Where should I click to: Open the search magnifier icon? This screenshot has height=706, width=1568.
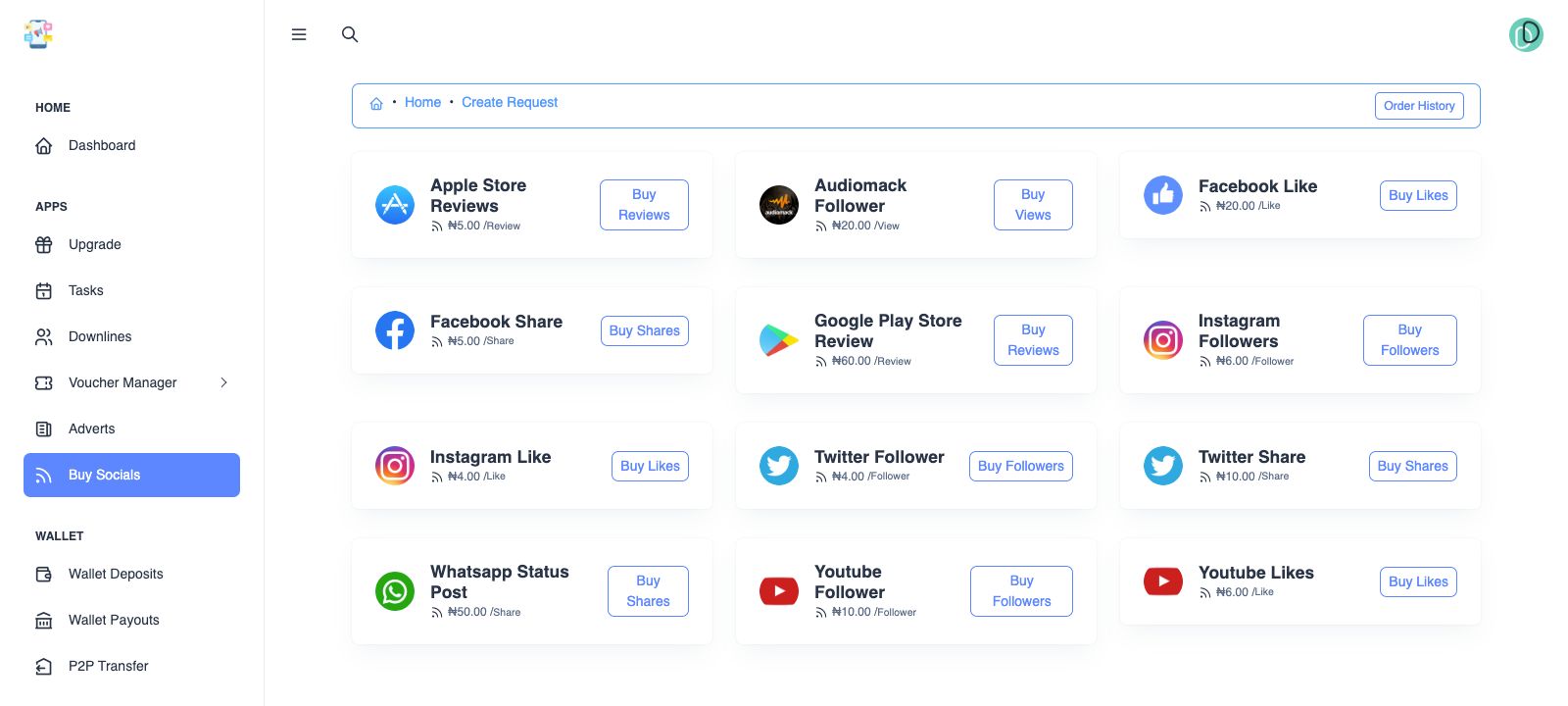click(x=350, y=34)
